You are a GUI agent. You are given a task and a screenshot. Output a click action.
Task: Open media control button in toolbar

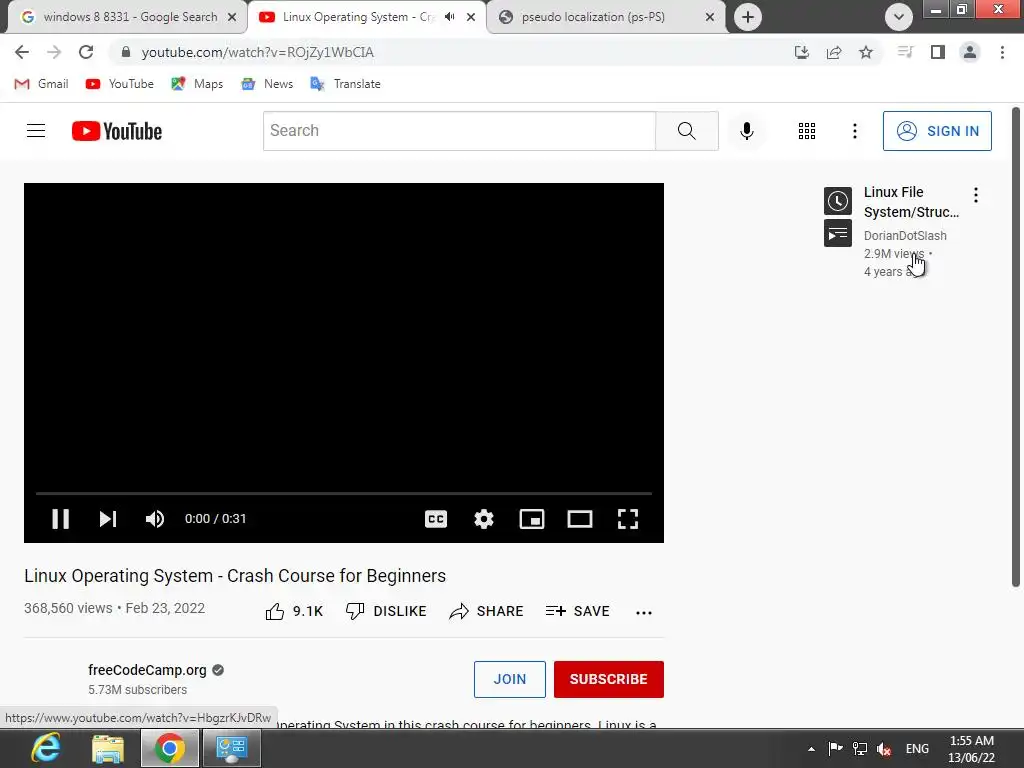coord(905,52)
